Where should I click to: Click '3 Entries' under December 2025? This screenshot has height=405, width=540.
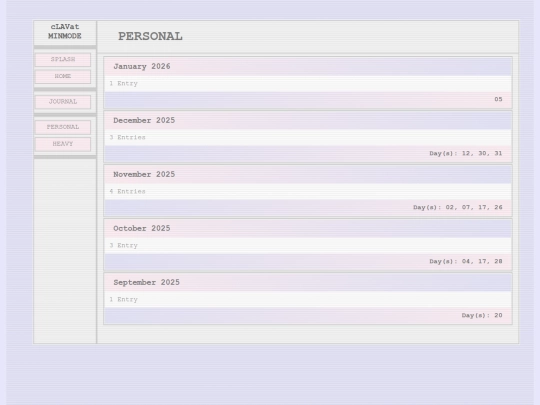point(127,137)
